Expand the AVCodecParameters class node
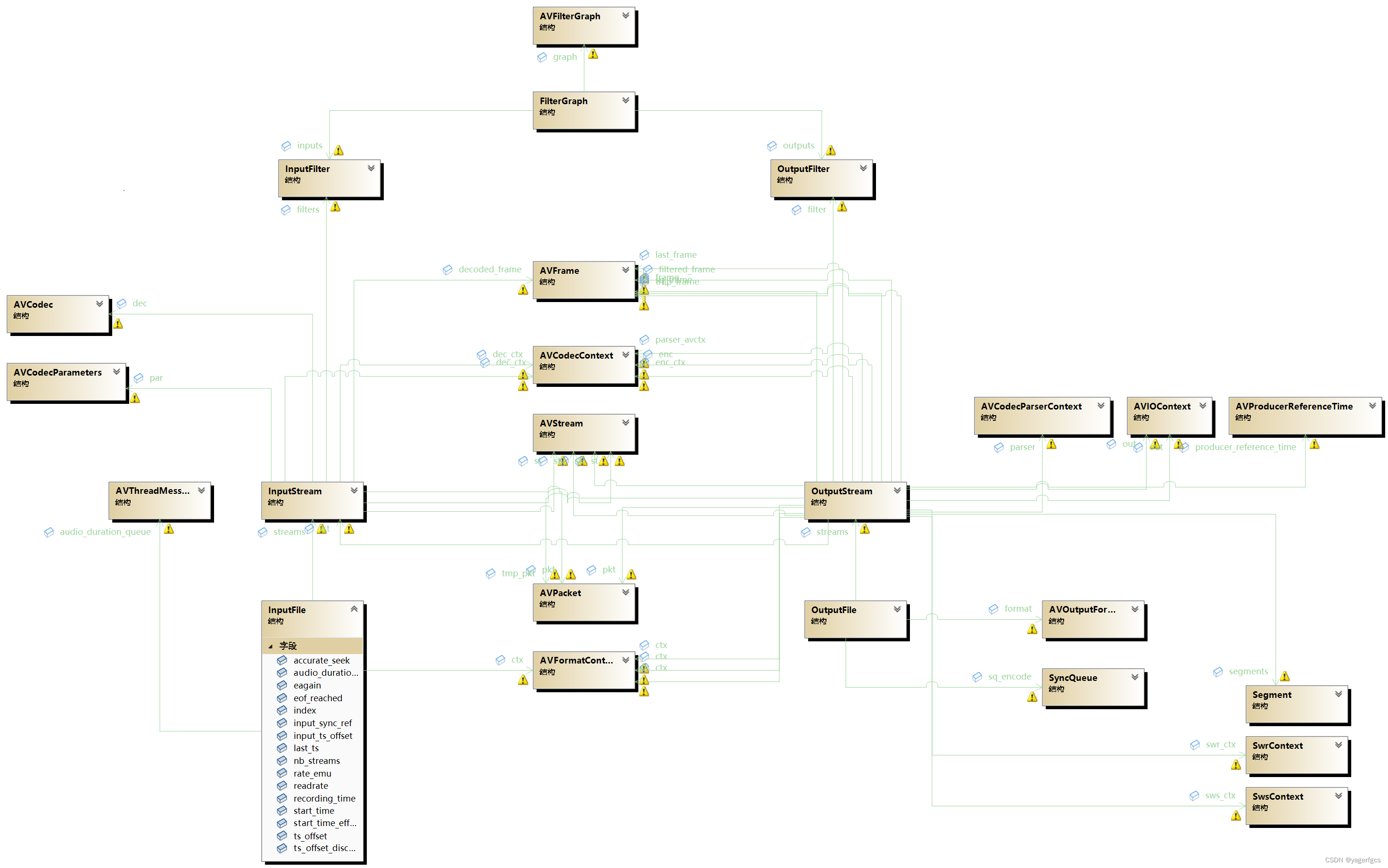1388x868 pixels. pyautogui.click(x=116, y=371)
